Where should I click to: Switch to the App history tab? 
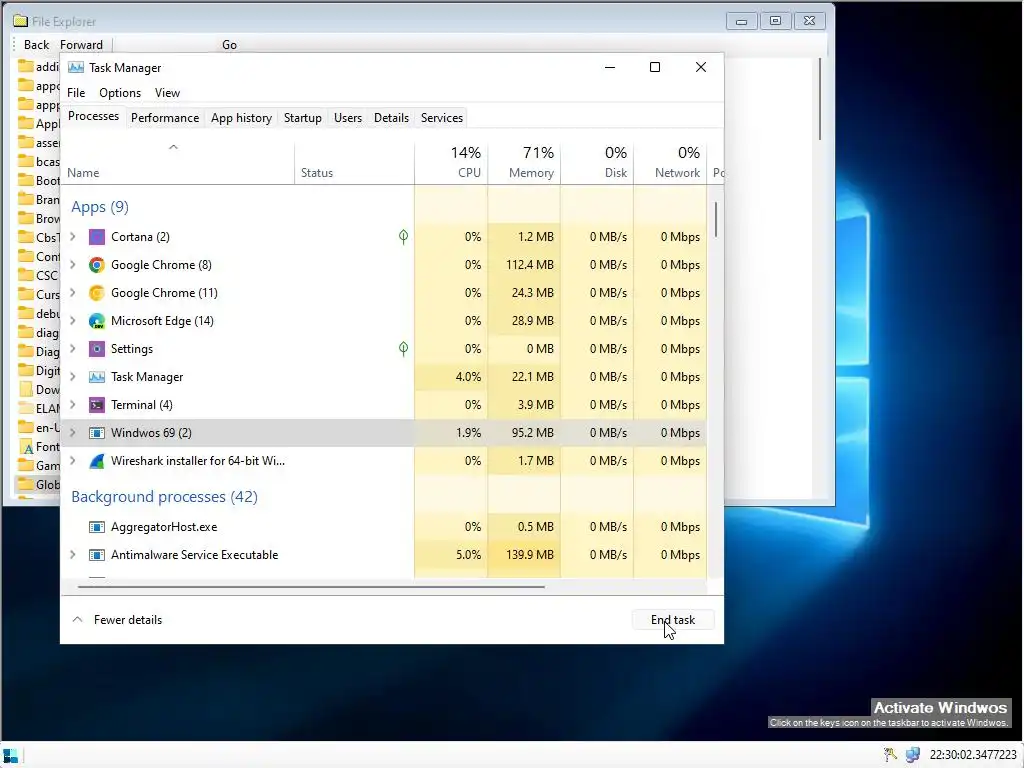coord(241,118)
